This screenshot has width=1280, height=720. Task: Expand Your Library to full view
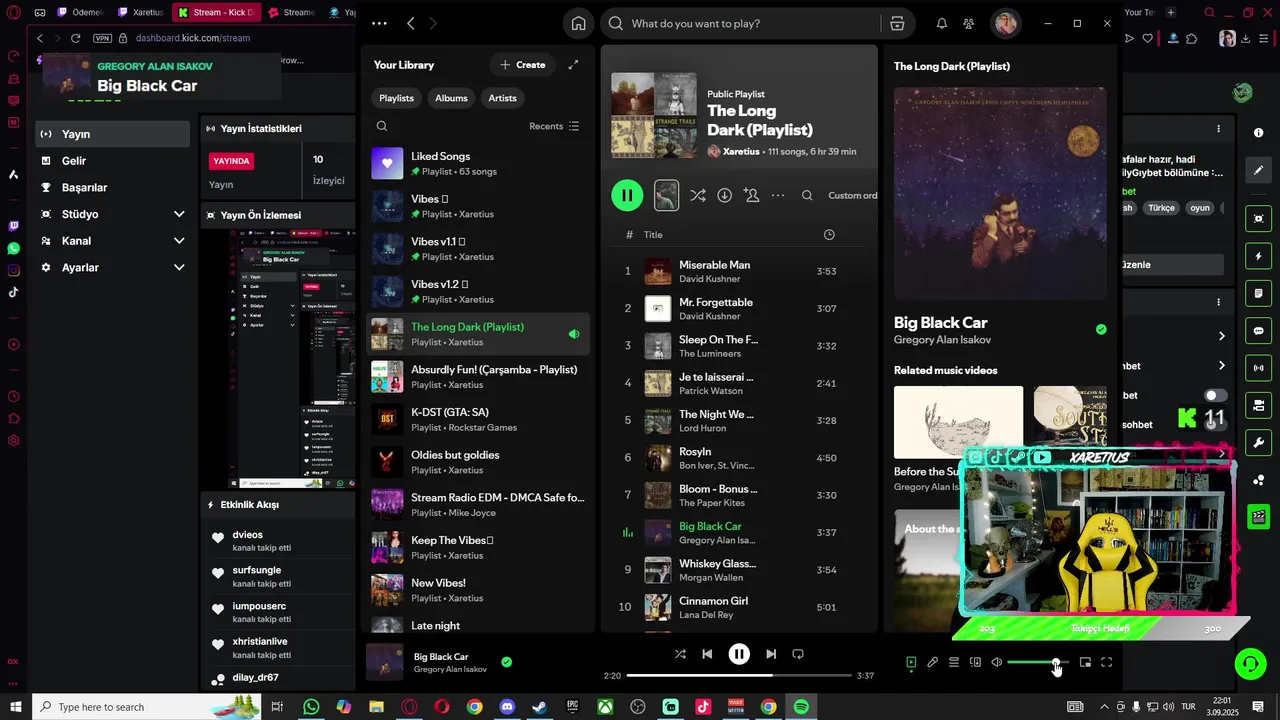click(573, 65)
